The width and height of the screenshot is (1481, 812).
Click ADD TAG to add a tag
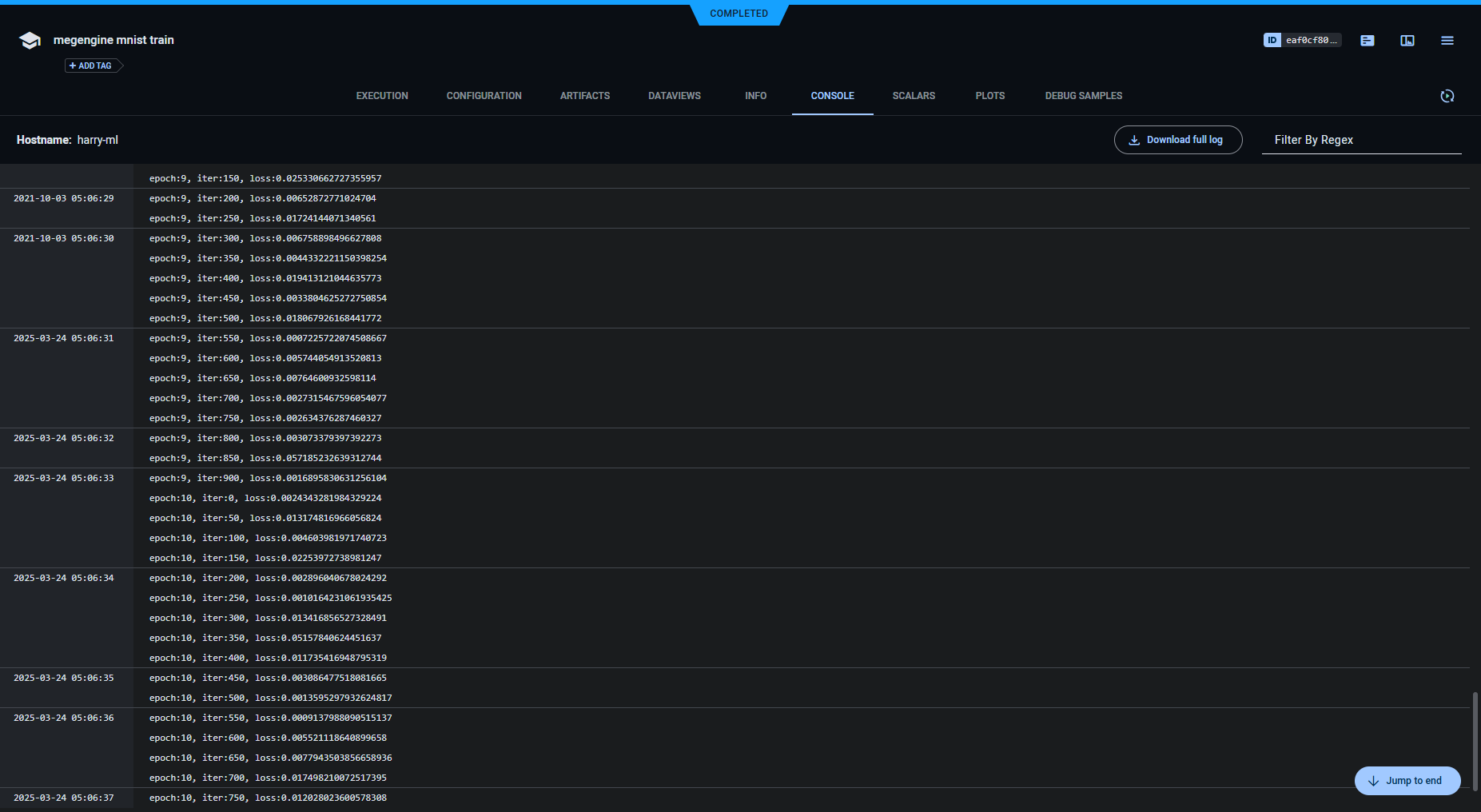click(x=90, y=66)
